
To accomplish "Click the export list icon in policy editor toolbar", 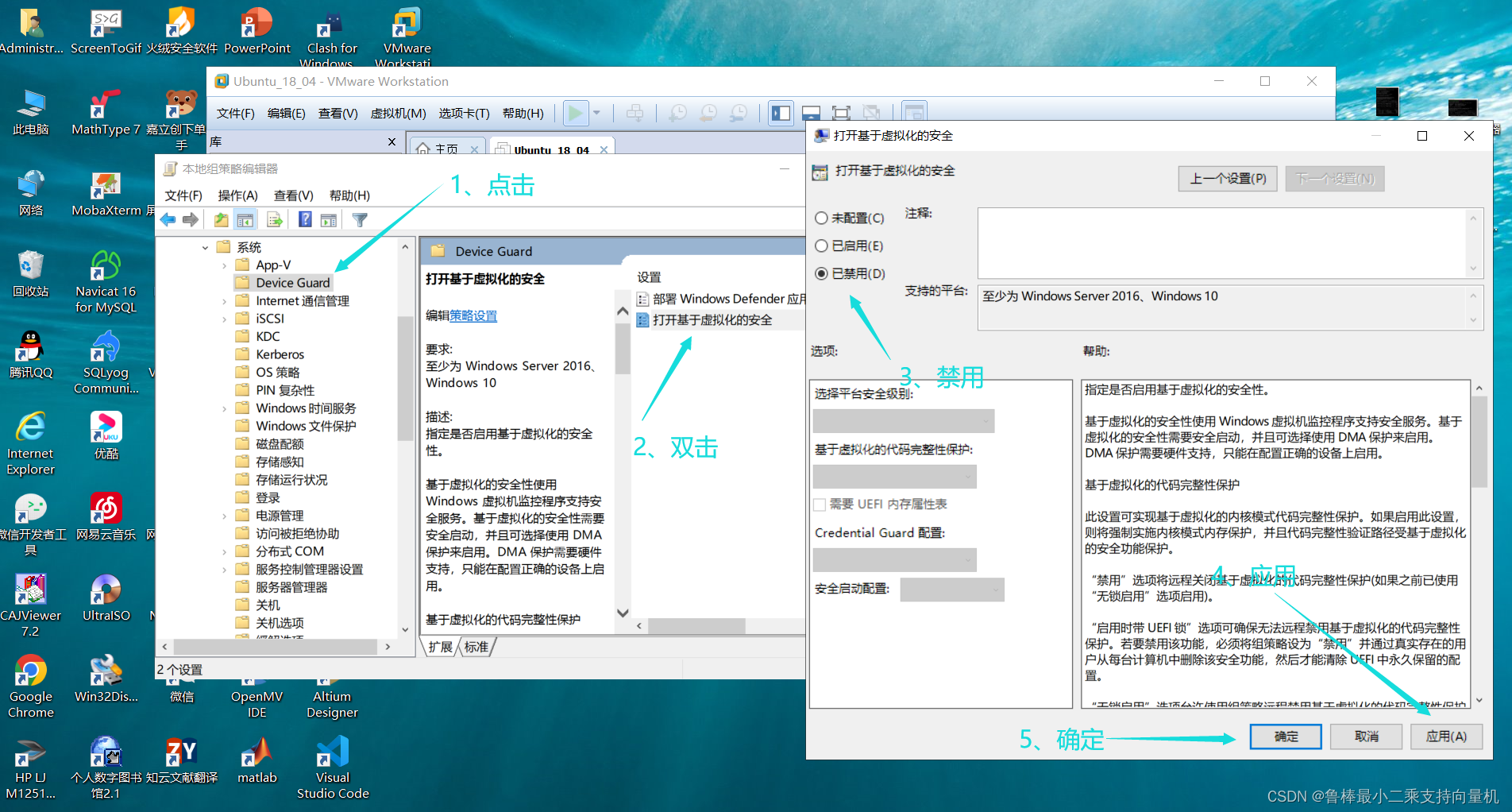I will point(275,220).
